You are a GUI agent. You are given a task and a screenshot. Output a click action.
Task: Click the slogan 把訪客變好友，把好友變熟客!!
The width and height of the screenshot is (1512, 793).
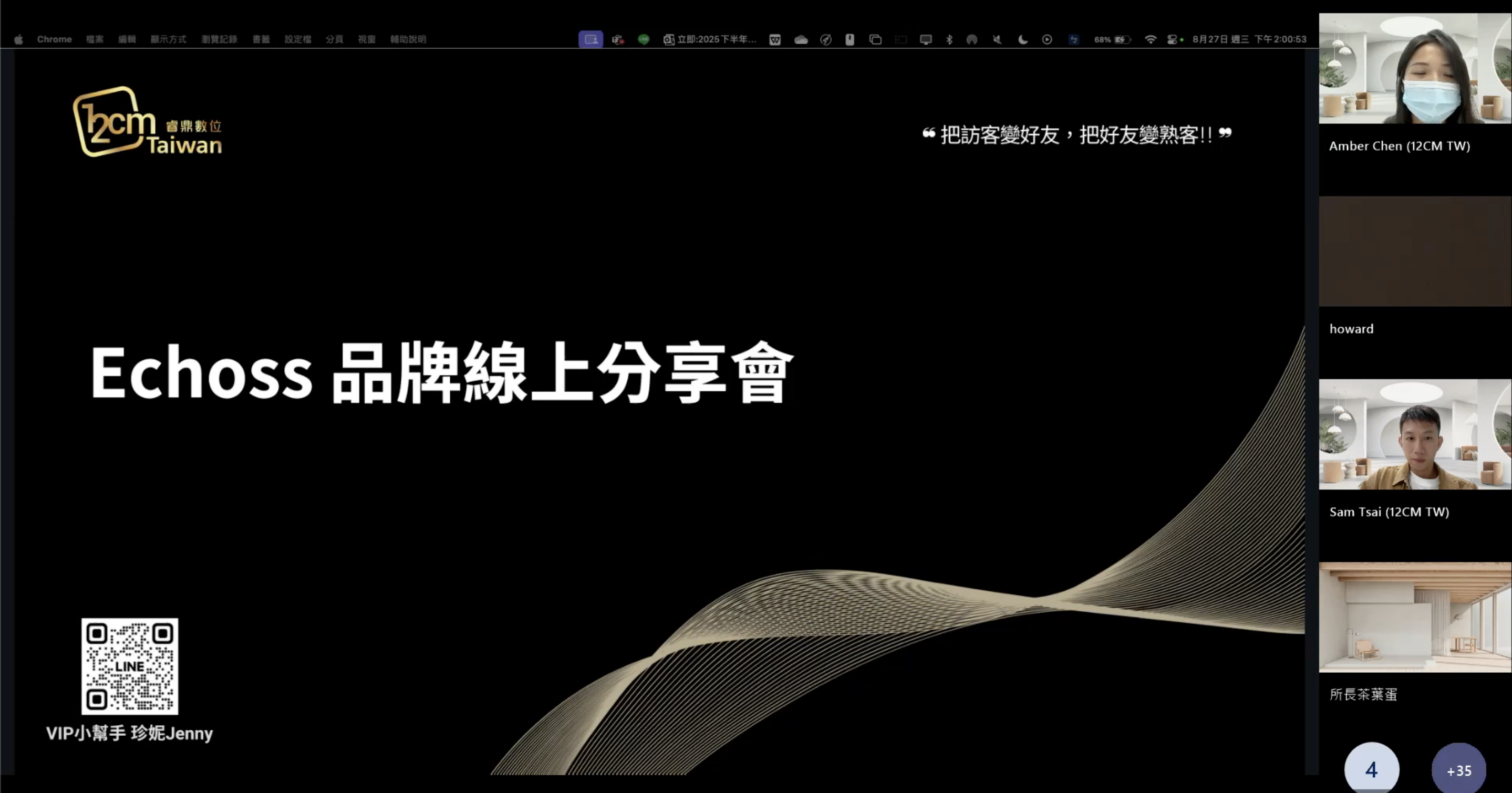point(1076,135)
